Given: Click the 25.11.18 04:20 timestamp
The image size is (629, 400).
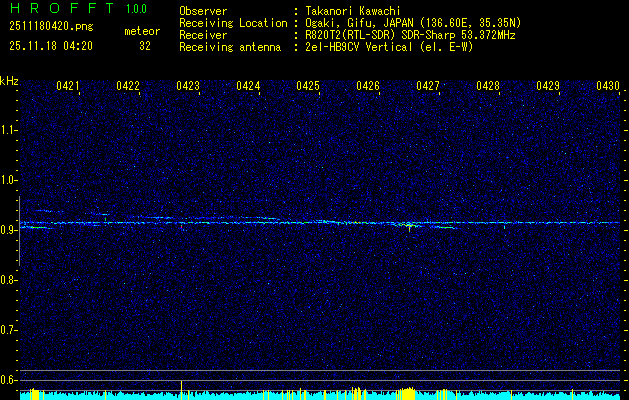Looking at the screenshot, I should pyautogui.click(x=50, y=46).
